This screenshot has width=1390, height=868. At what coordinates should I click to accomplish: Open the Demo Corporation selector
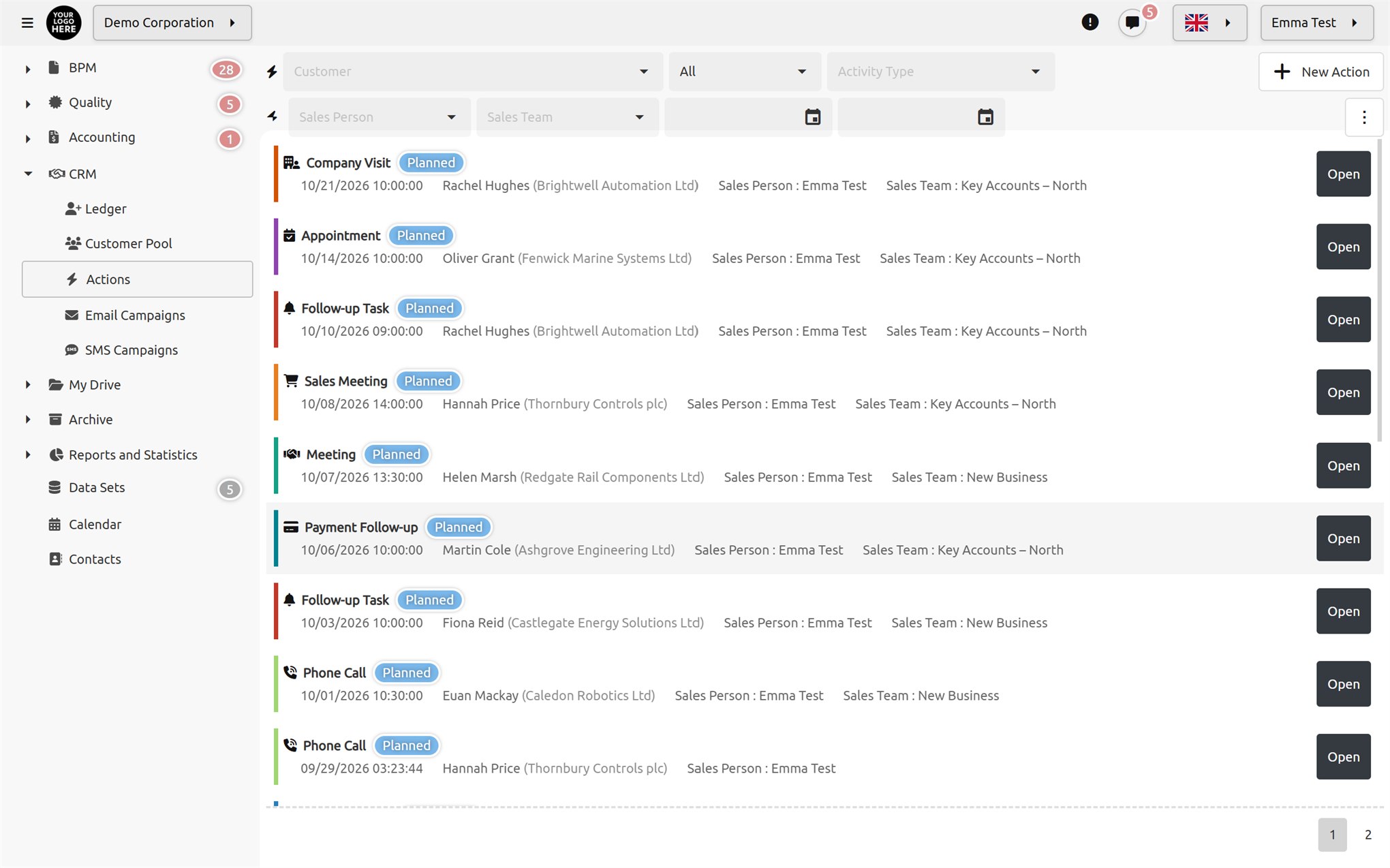(x=172, y=22)
